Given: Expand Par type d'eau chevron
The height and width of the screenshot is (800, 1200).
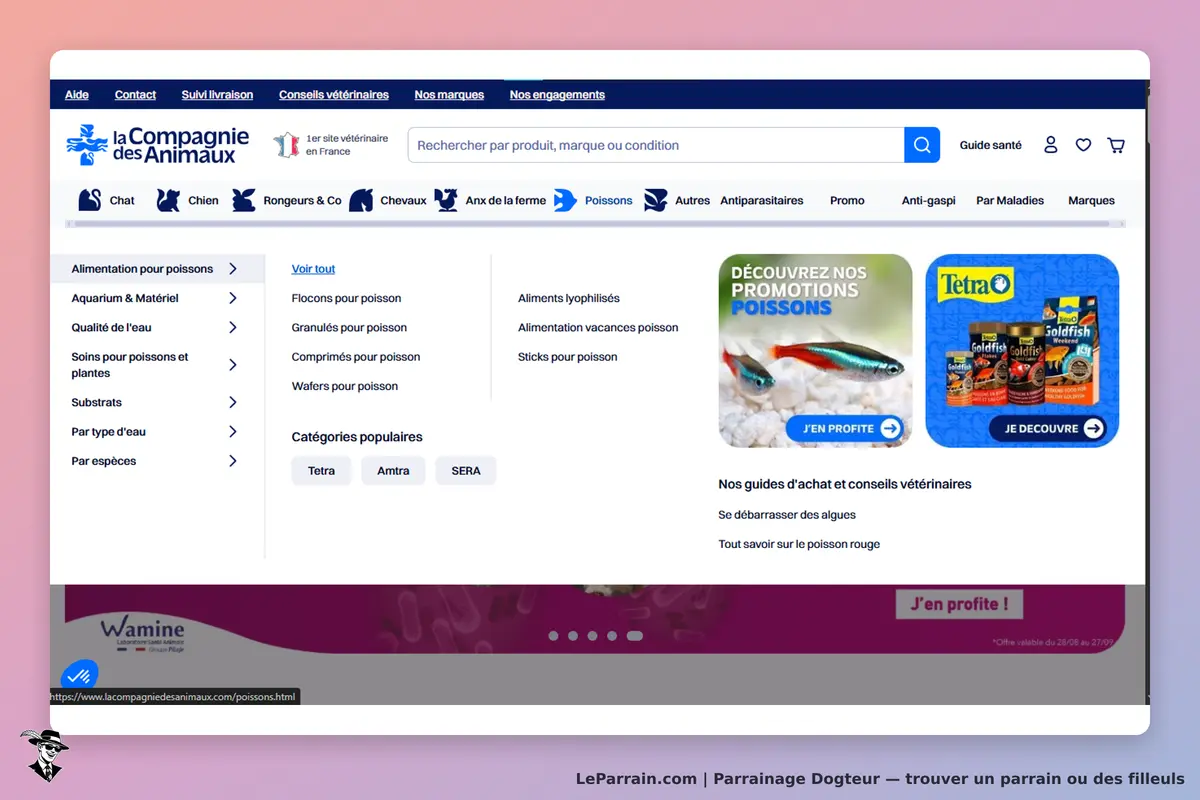Looking at the screenshot, I should (x=233, y=431).
